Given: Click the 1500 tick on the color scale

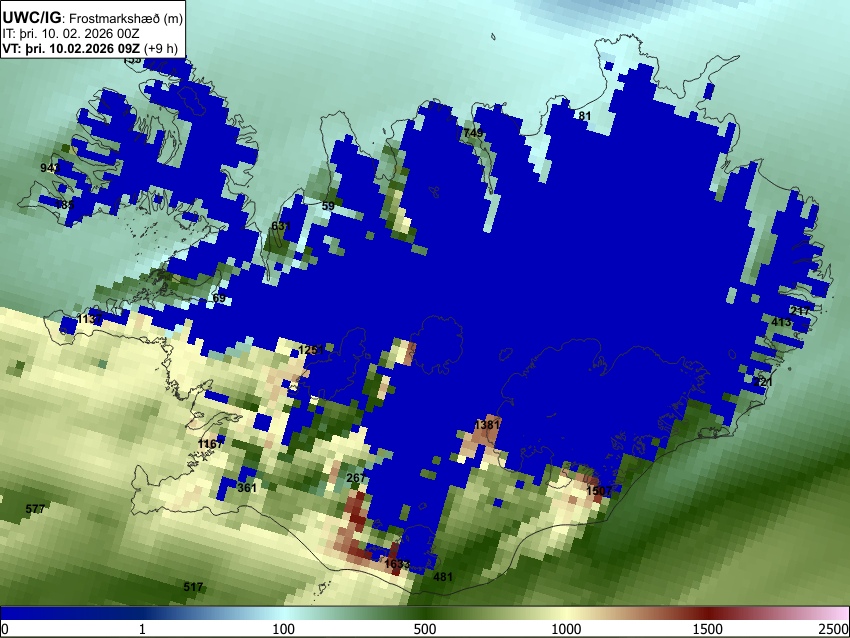Looking at the screenshot, I should point(707,629).
